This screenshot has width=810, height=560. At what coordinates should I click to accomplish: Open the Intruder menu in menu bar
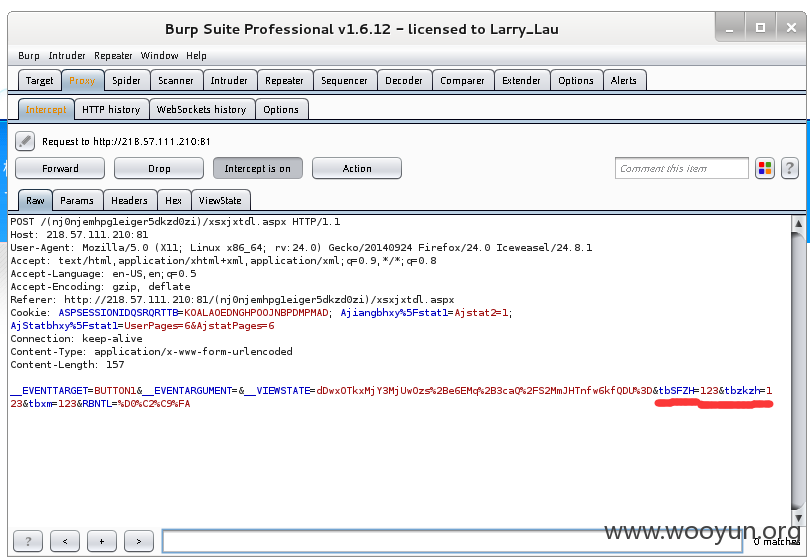coord(67,56)
